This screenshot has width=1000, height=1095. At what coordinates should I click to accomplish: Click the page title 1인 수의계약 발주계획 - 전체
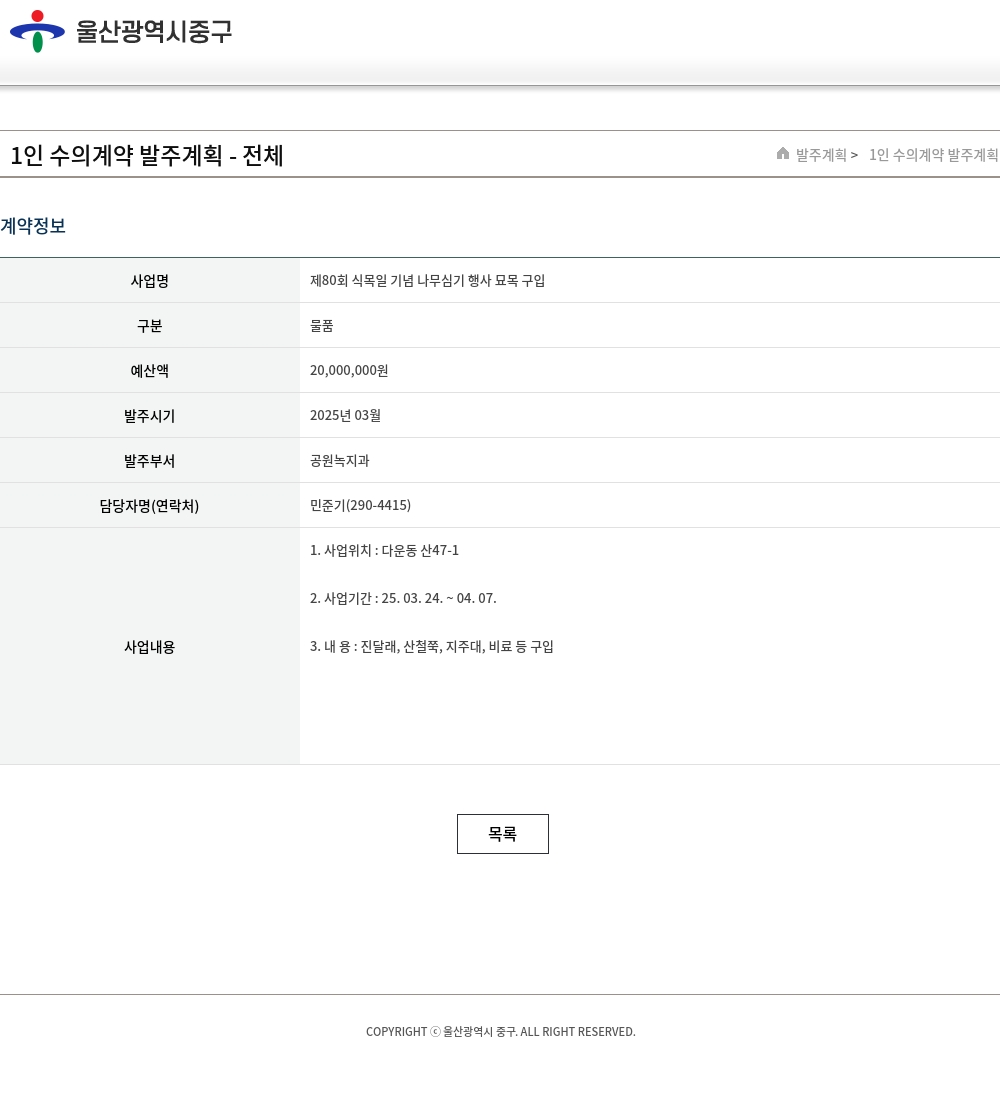click(147, 156)
